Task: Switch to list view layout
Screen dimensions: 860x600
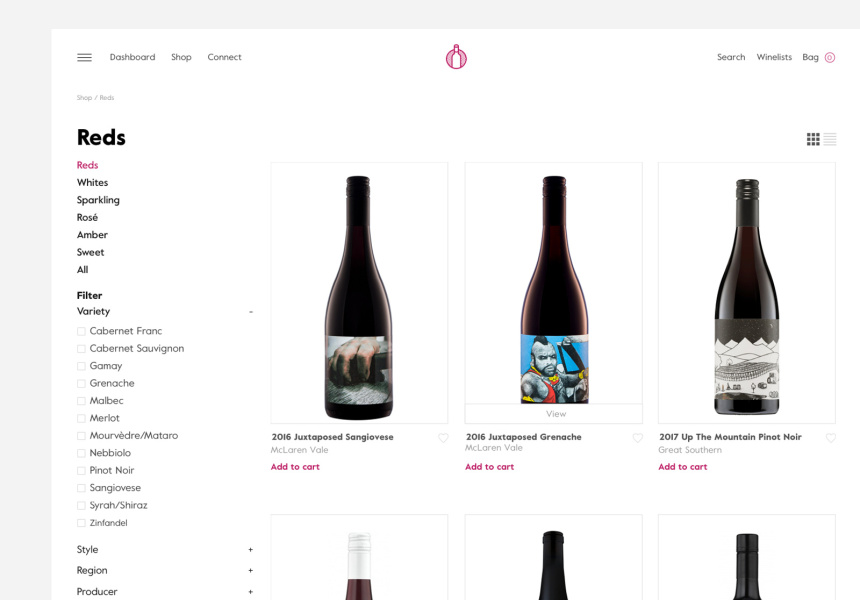Action: coord(830,139)
